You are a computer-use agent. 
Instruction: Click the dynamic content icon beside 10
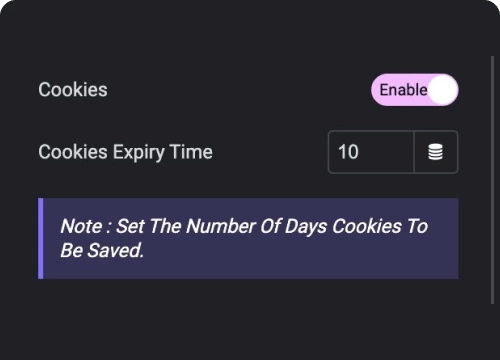436,152
